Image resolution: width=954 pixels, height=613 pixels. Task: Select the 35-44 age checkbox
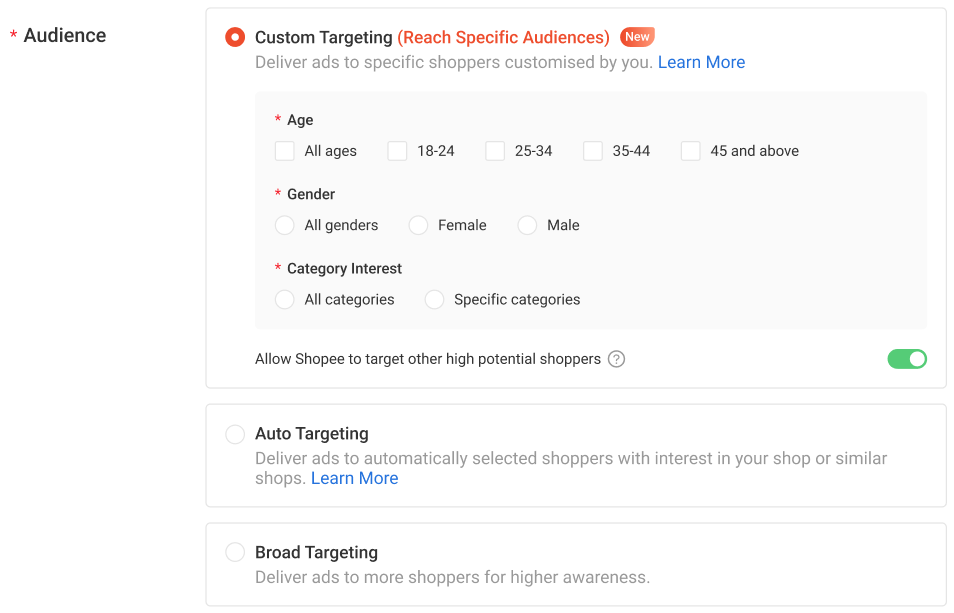click(593, 151)
